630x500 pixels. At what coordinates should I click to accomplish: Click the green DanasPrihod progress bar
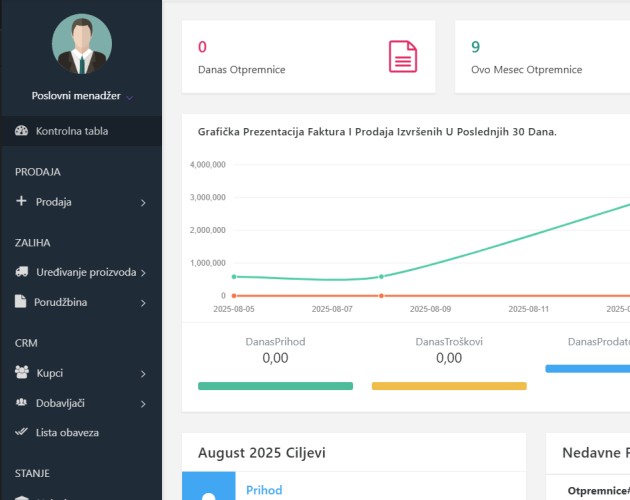pyautogui.click(x=275, y=386)
